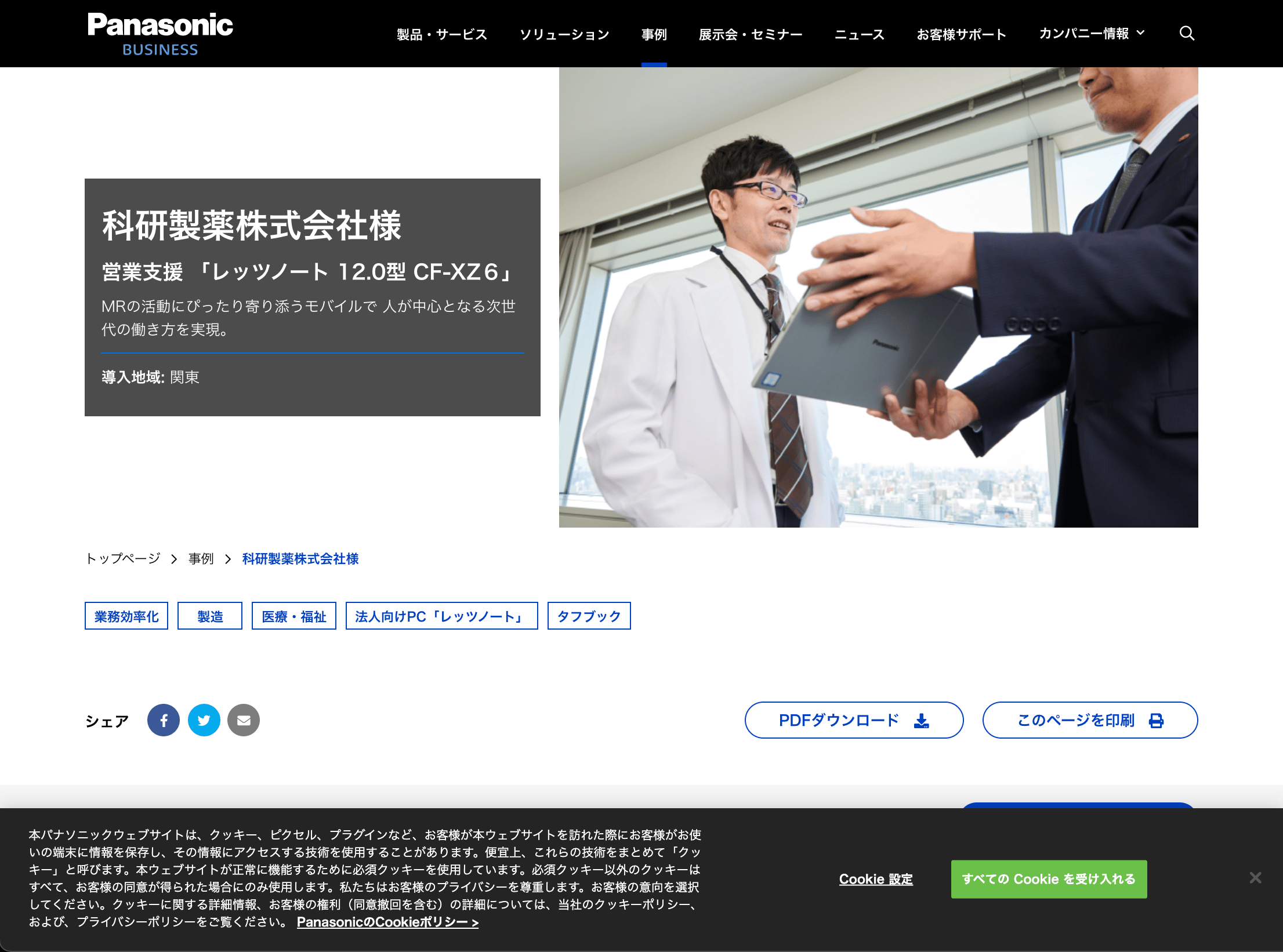Select the 業務効率化 tag
Screen dimensions: 1283x952
(126, 616)
